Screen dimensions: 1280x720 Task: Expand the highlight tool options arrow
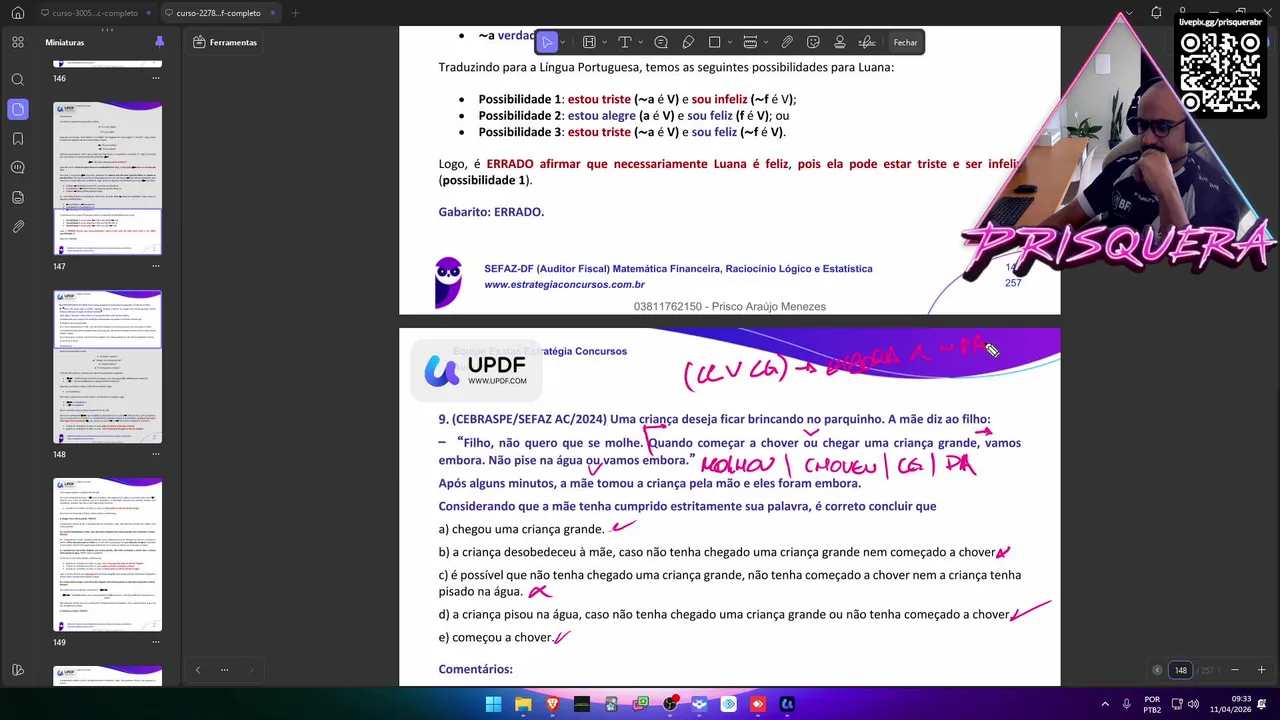click(x=603, y=42)
